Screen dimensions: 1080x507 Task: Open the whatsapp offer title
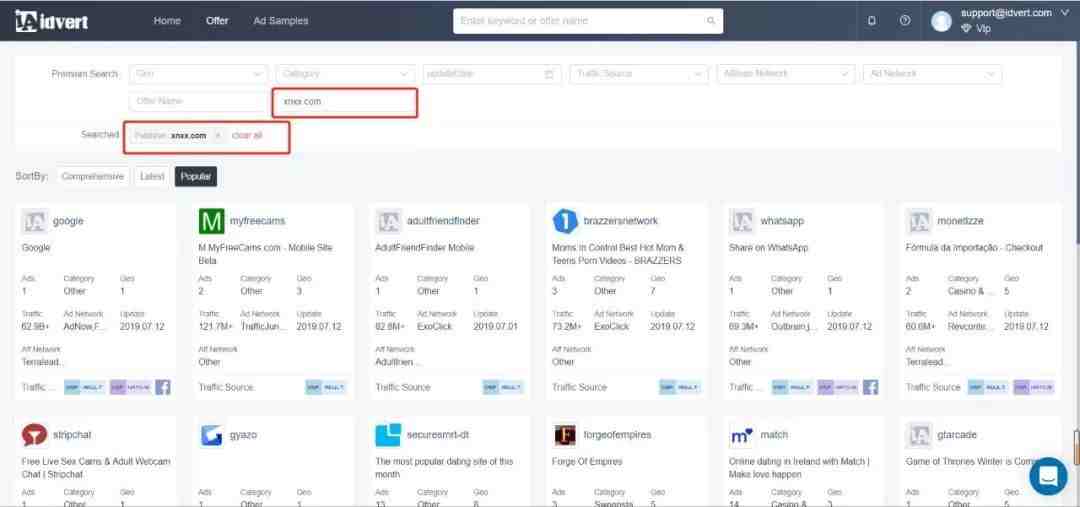782,221
